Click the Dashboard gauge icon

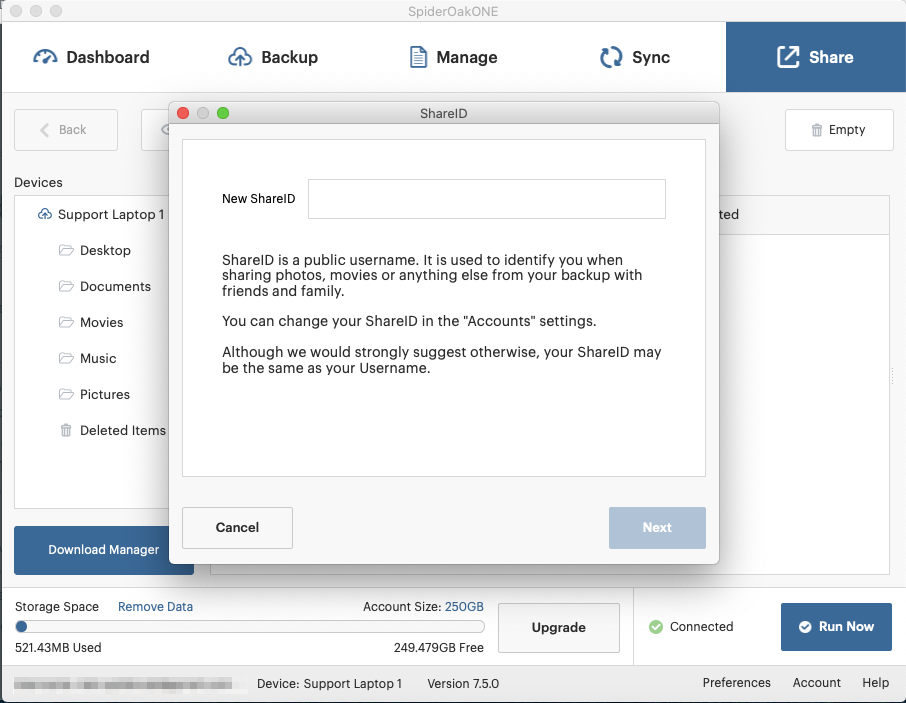point(46,57)
